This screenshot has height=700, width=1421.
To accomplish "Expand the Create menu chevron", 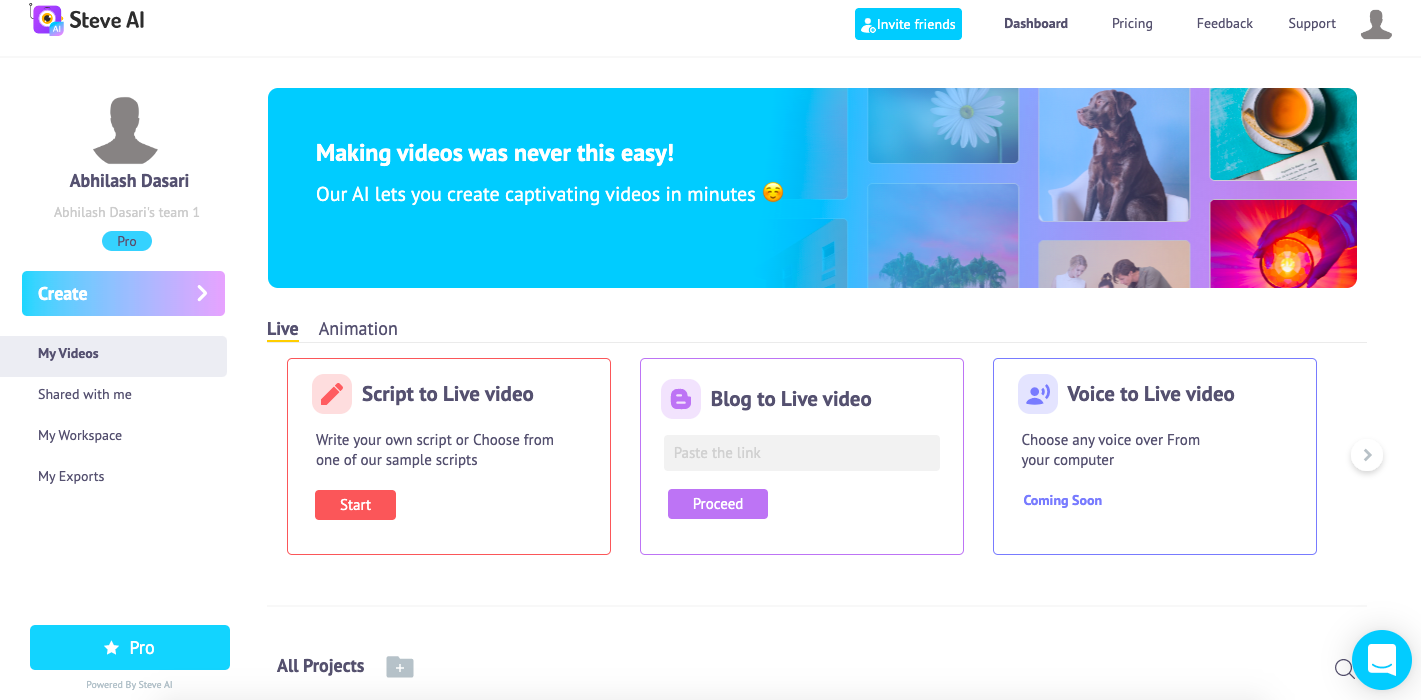I will pos(203,293).
